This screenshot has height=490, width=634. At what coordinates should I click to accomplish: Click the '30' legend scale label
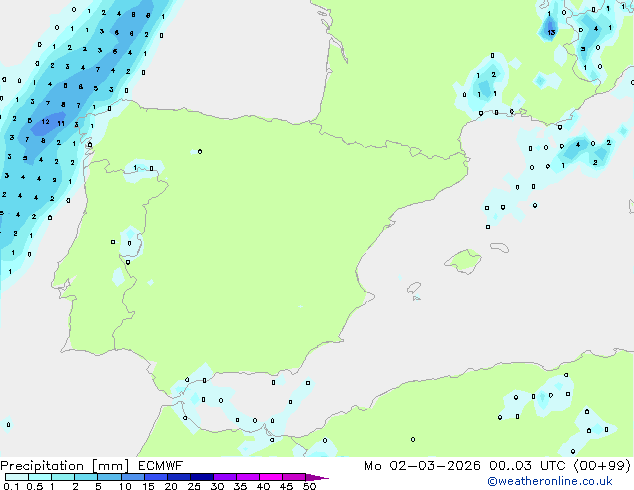218,486
